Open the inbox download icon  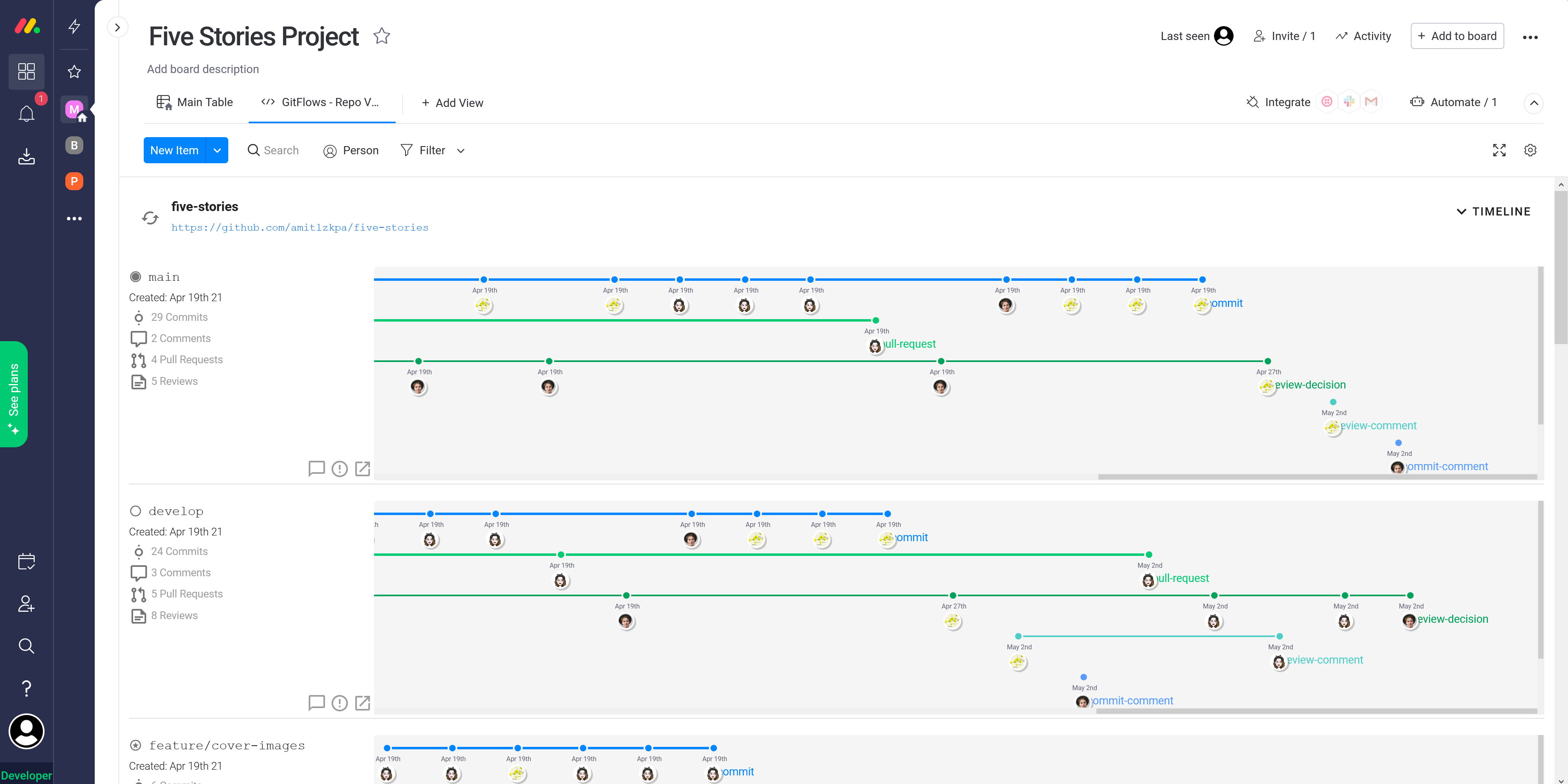(x=26, y=156)
